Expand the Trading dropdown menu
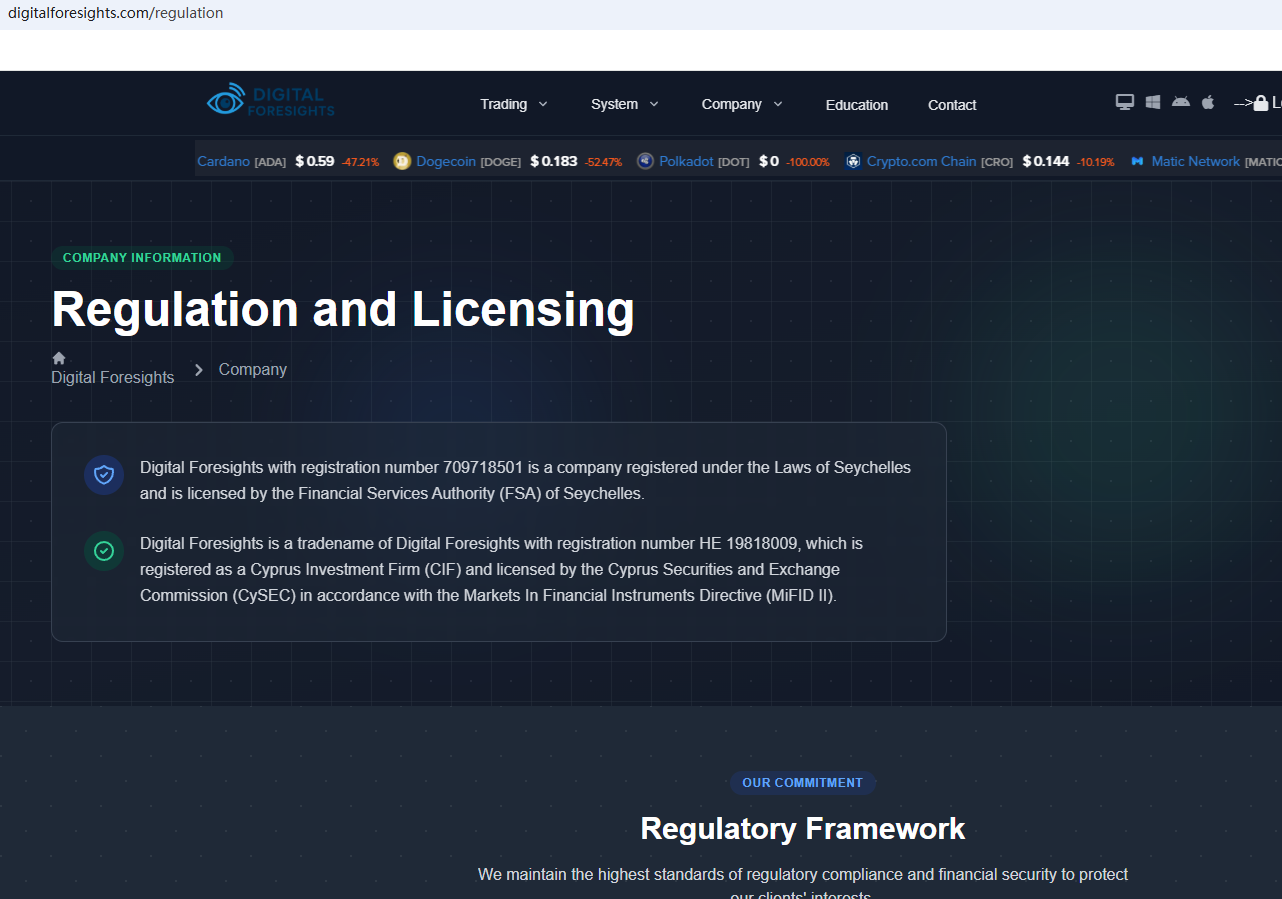This screenshot has width=1282, height=899. pyautogui.click(x=514, y=104)
